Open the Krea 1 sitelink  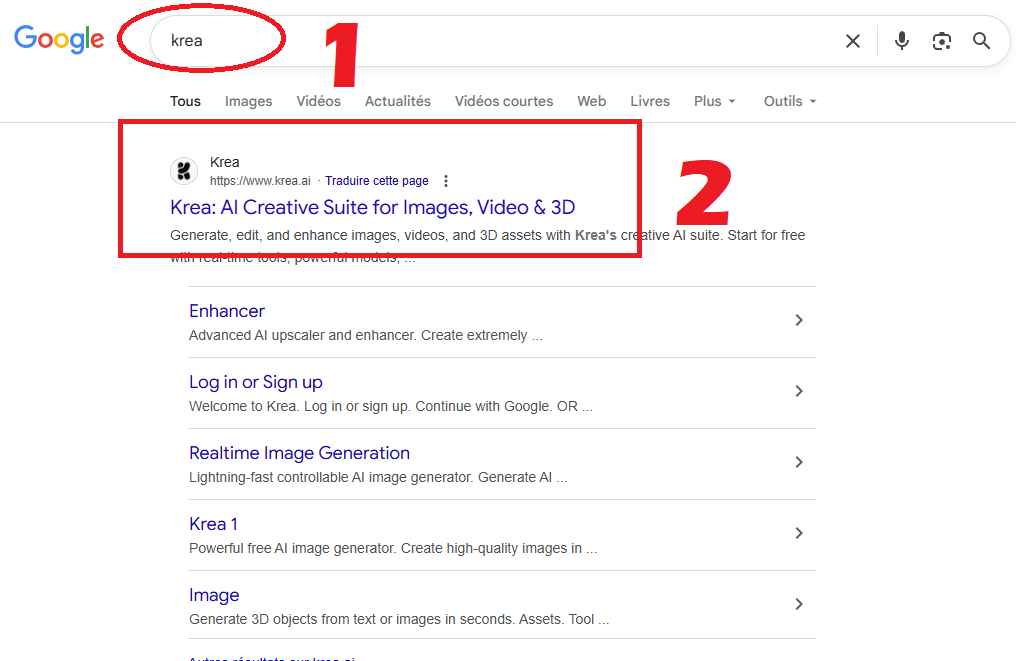coord(213,524)
